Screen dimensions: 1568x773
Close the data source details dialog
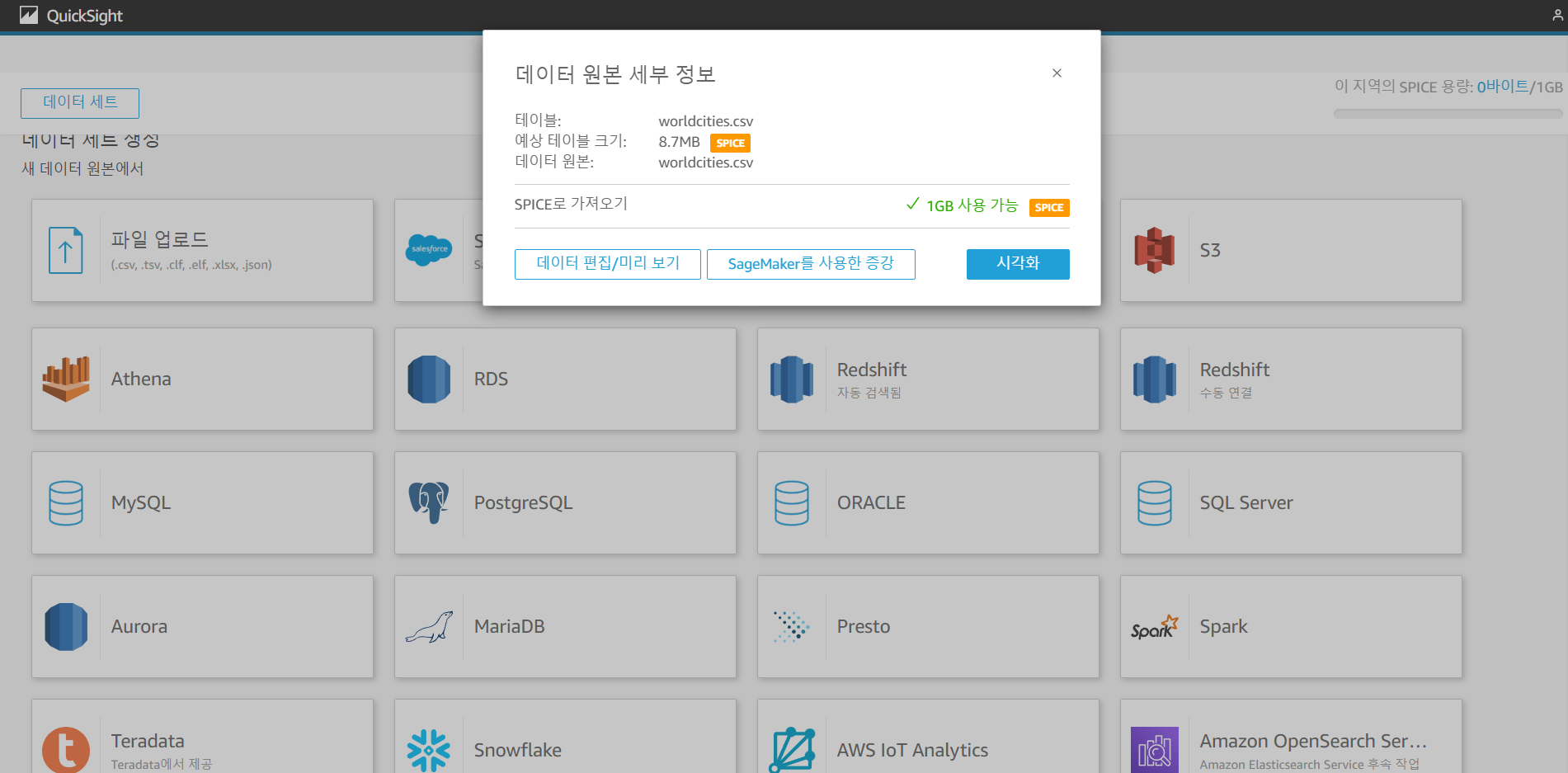point(1057,73)
